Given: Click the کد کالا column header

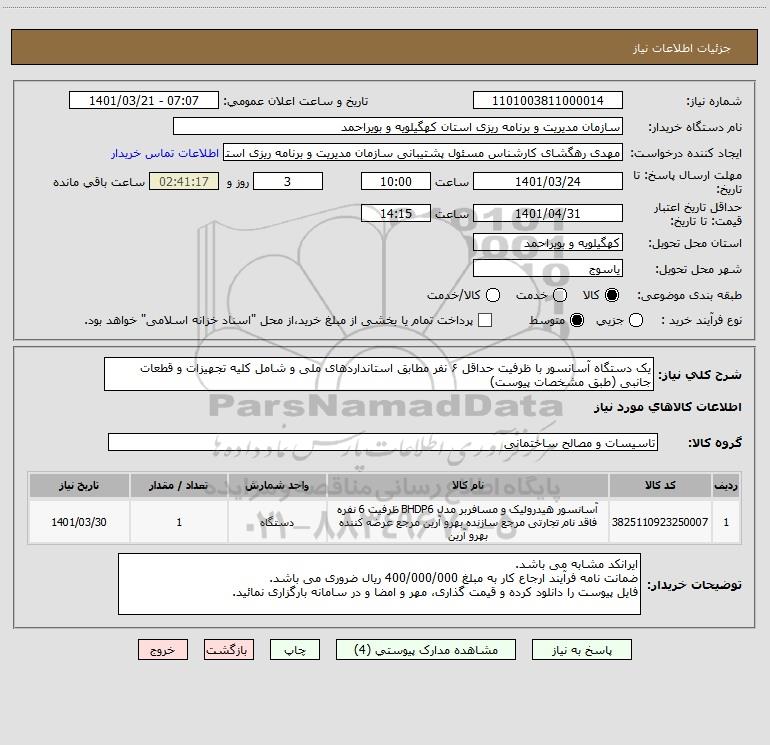Looking at the screenshot, I should 660,485.
